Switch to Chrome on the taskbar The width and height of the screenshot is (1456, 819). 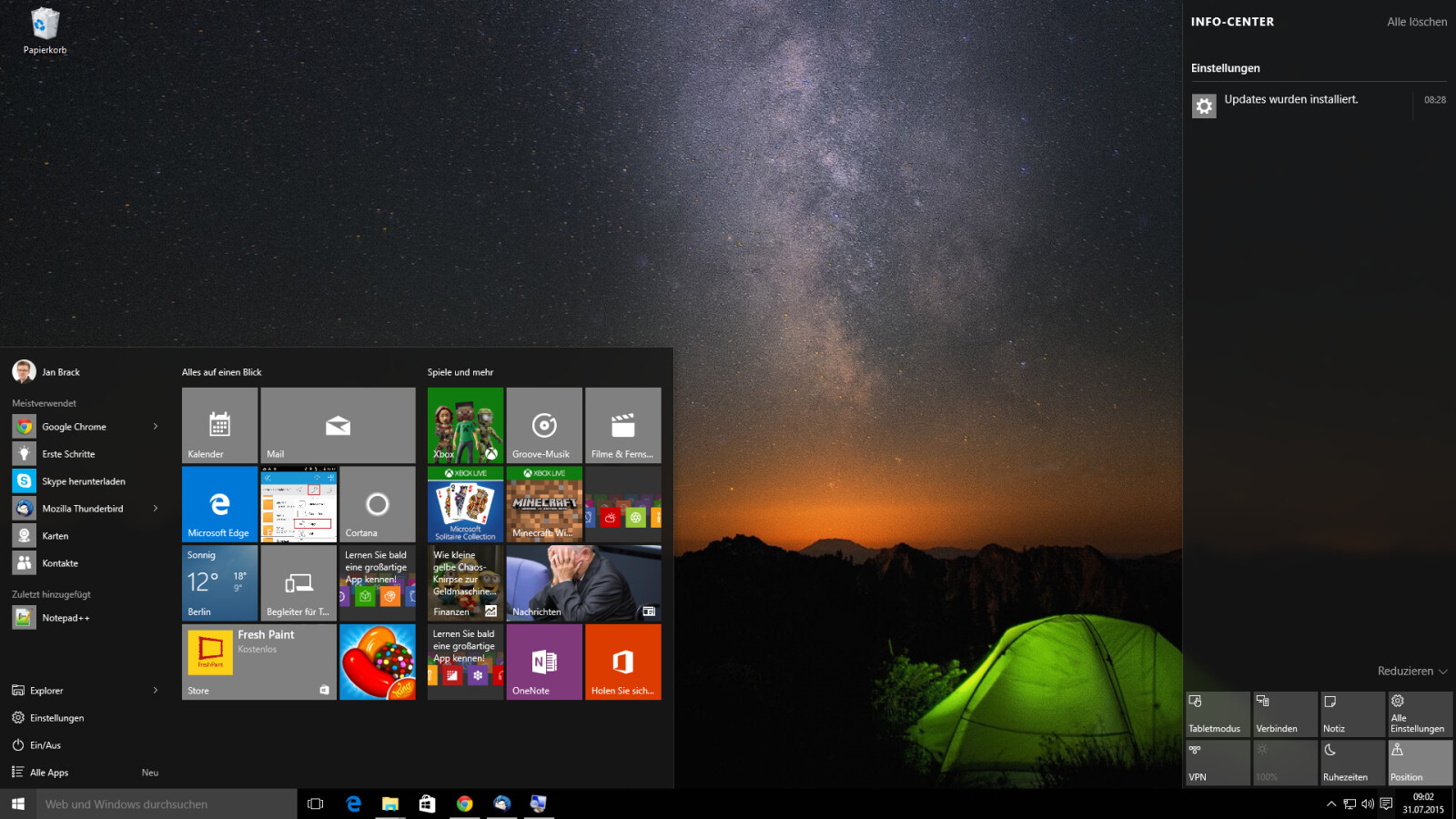(465, 804)
